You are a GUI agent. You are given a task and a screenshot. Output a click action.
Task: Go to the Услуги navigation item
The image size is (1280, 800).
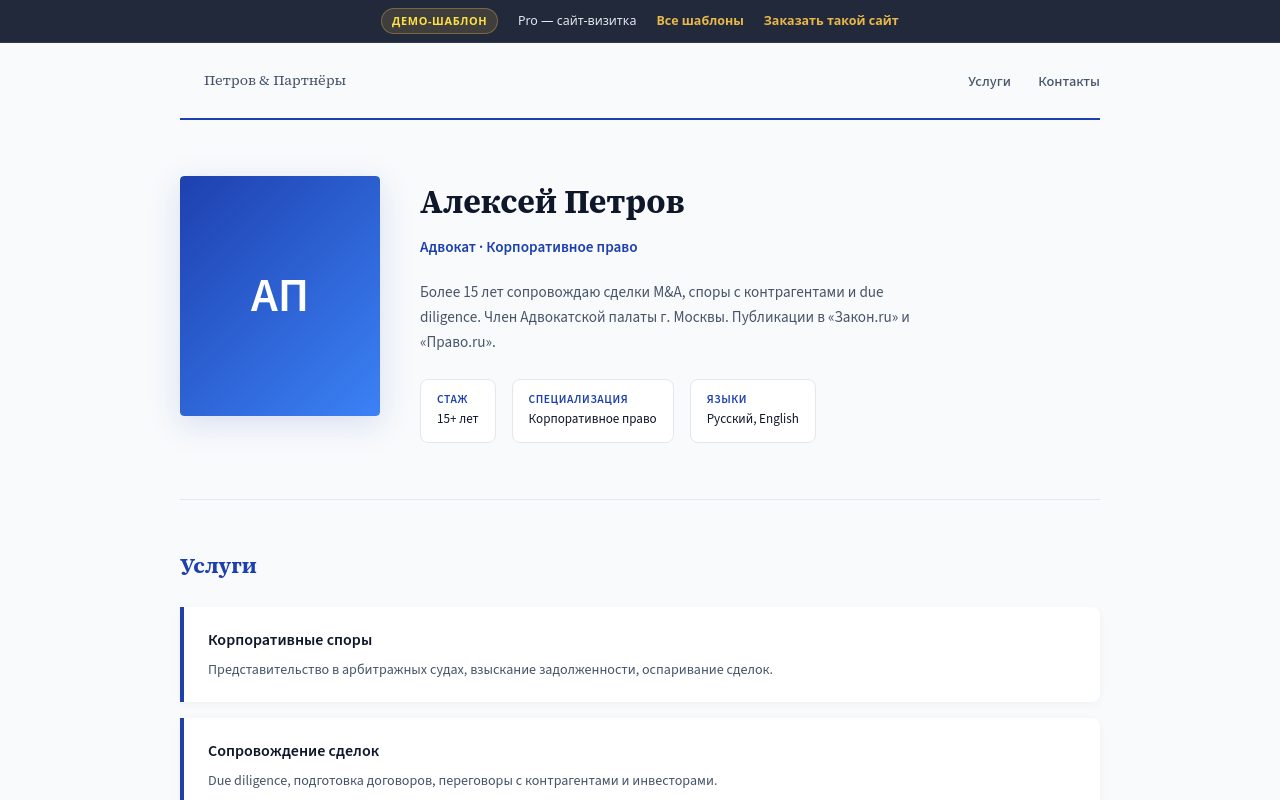(x=989, y=82)
